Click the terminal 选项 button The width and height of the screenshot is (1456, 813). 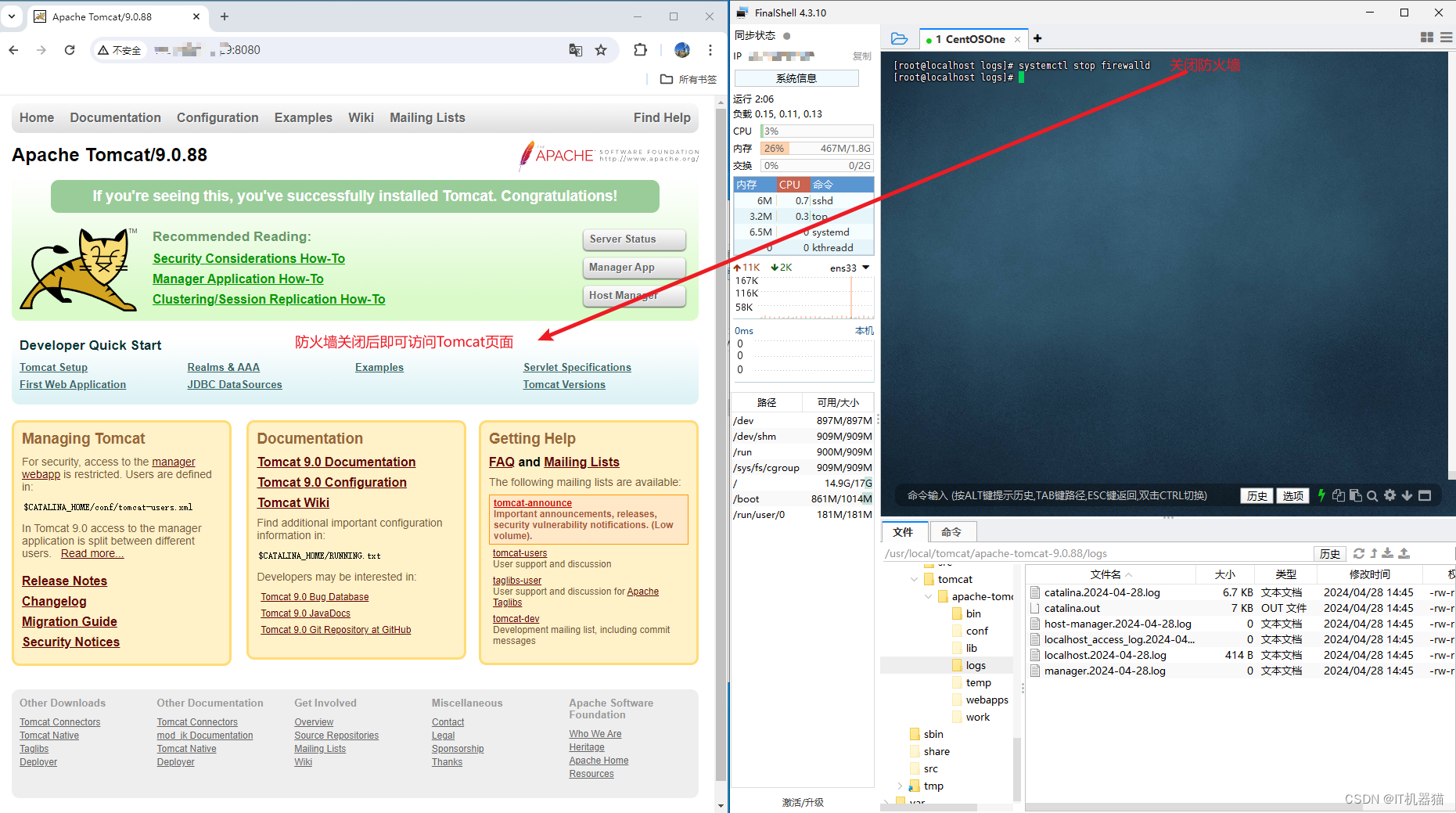(x=1292, y=495)
